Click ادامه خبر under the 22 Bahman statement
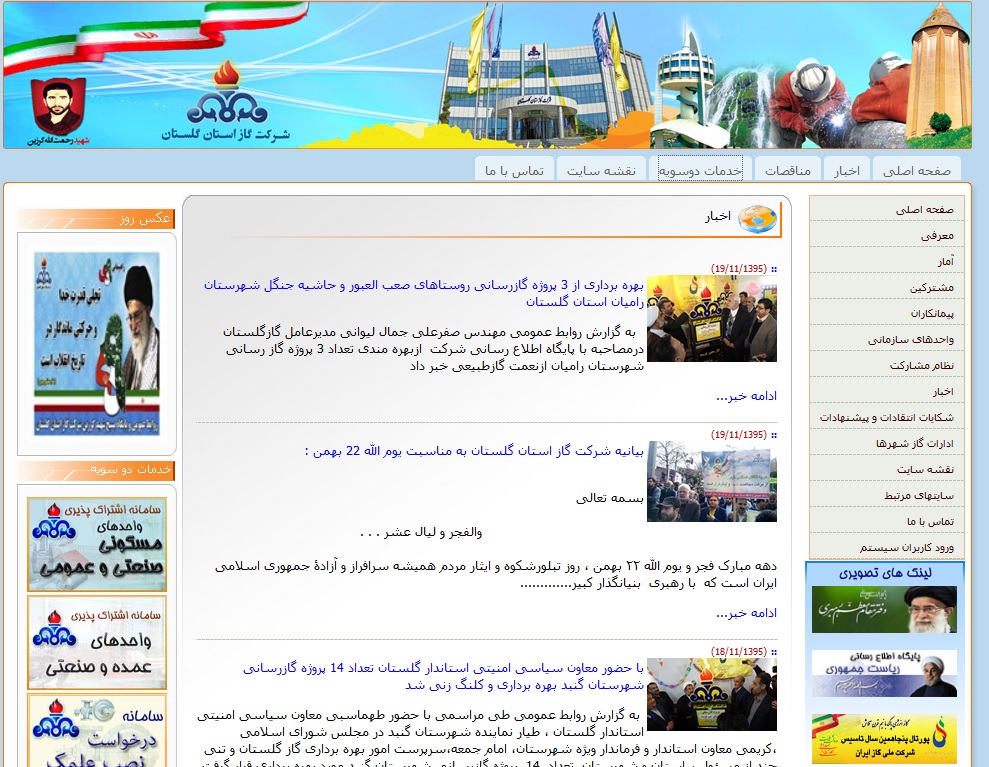Screen dimensions: 989x767 pos(746,613)
